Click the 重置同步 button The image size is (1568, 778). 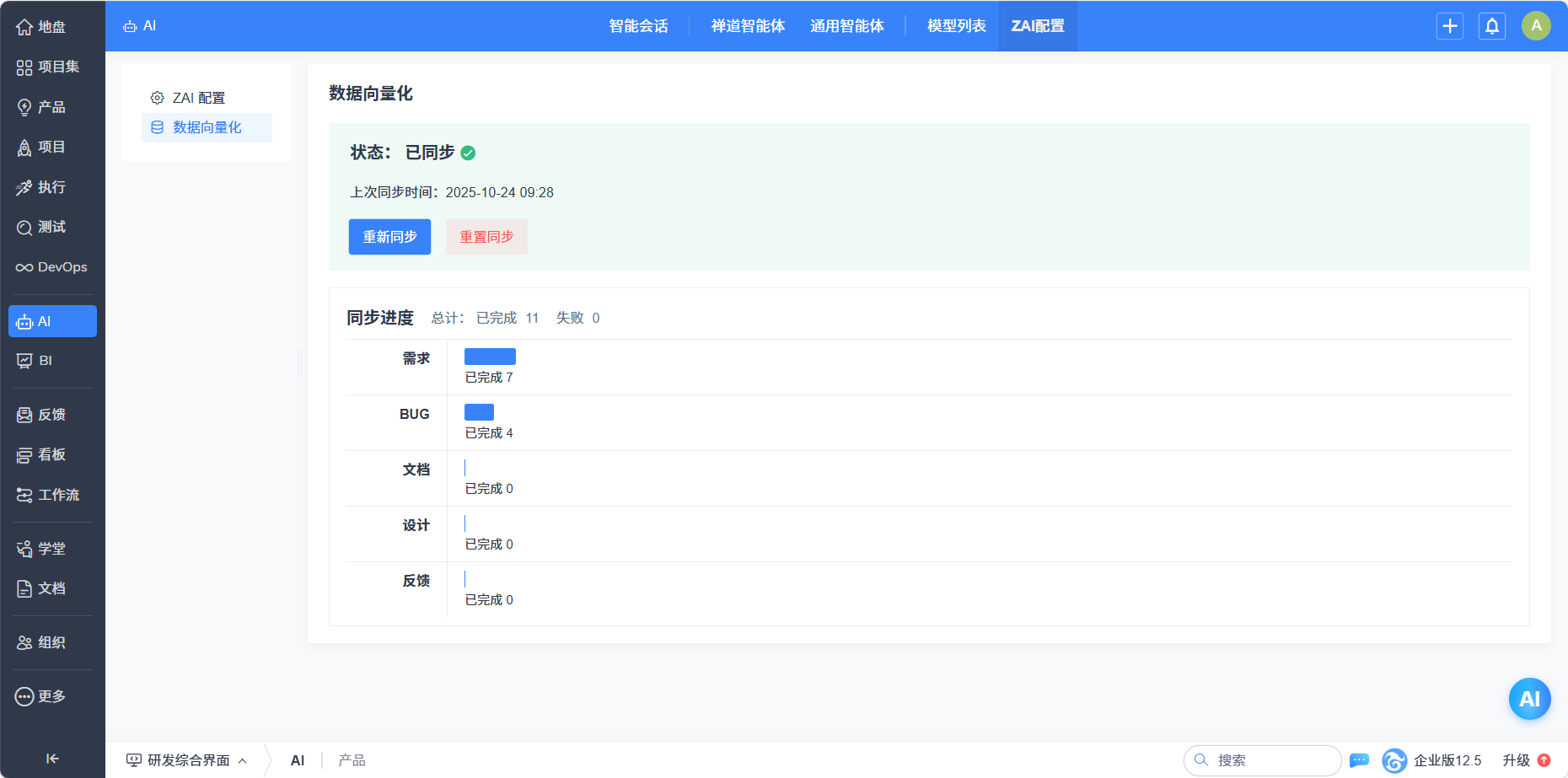(486, 237)
